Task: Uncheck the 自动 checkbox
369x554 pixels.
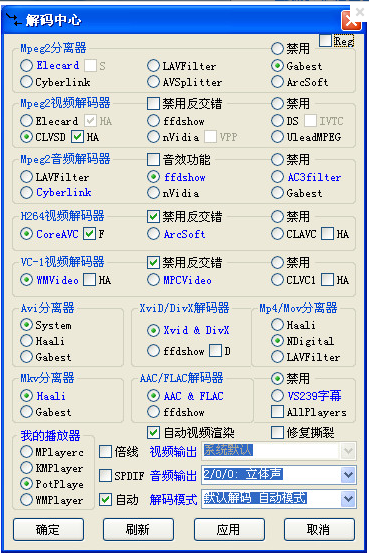Action: click(x=105, y=500)
